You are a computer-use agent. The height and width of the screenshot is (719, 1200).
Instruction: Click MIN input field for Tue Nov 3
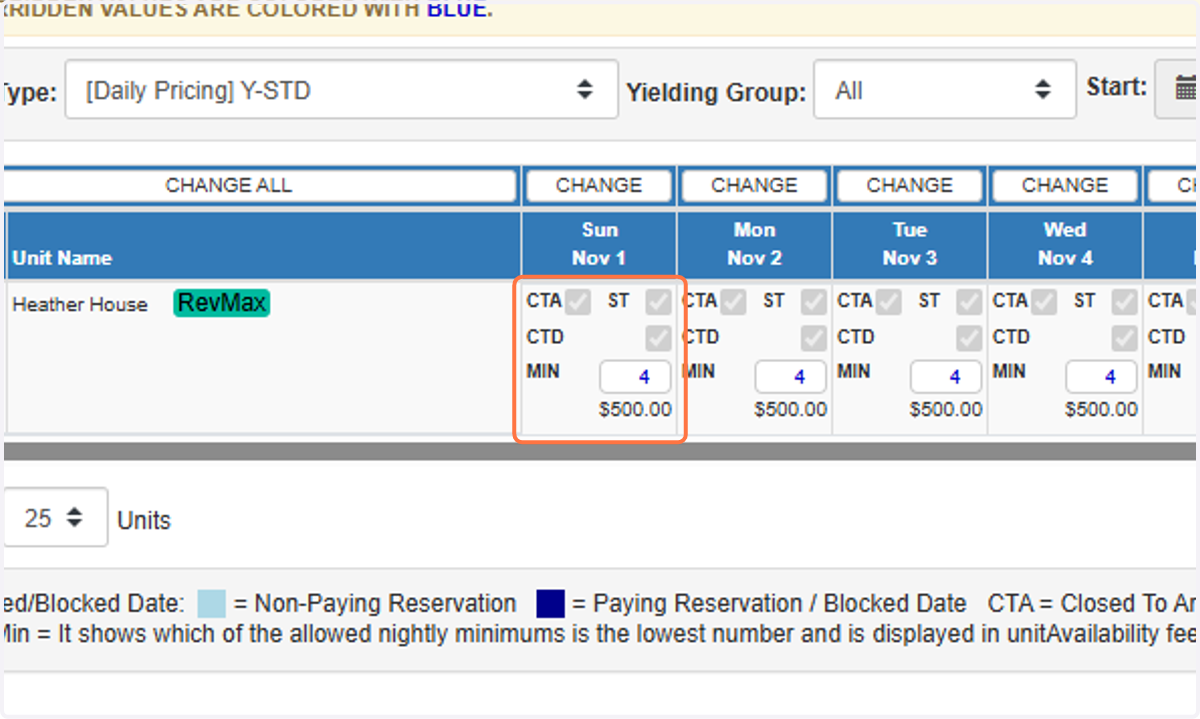pos(946,377)
